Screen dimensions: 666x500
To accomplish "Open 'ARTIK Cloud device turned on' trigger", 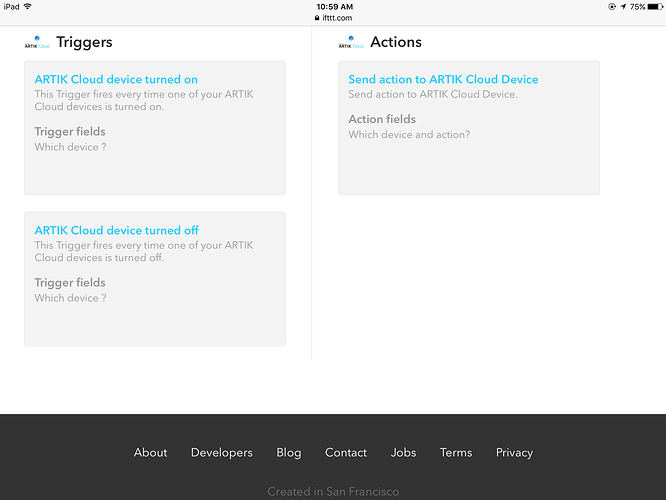I will click(116, 79).
